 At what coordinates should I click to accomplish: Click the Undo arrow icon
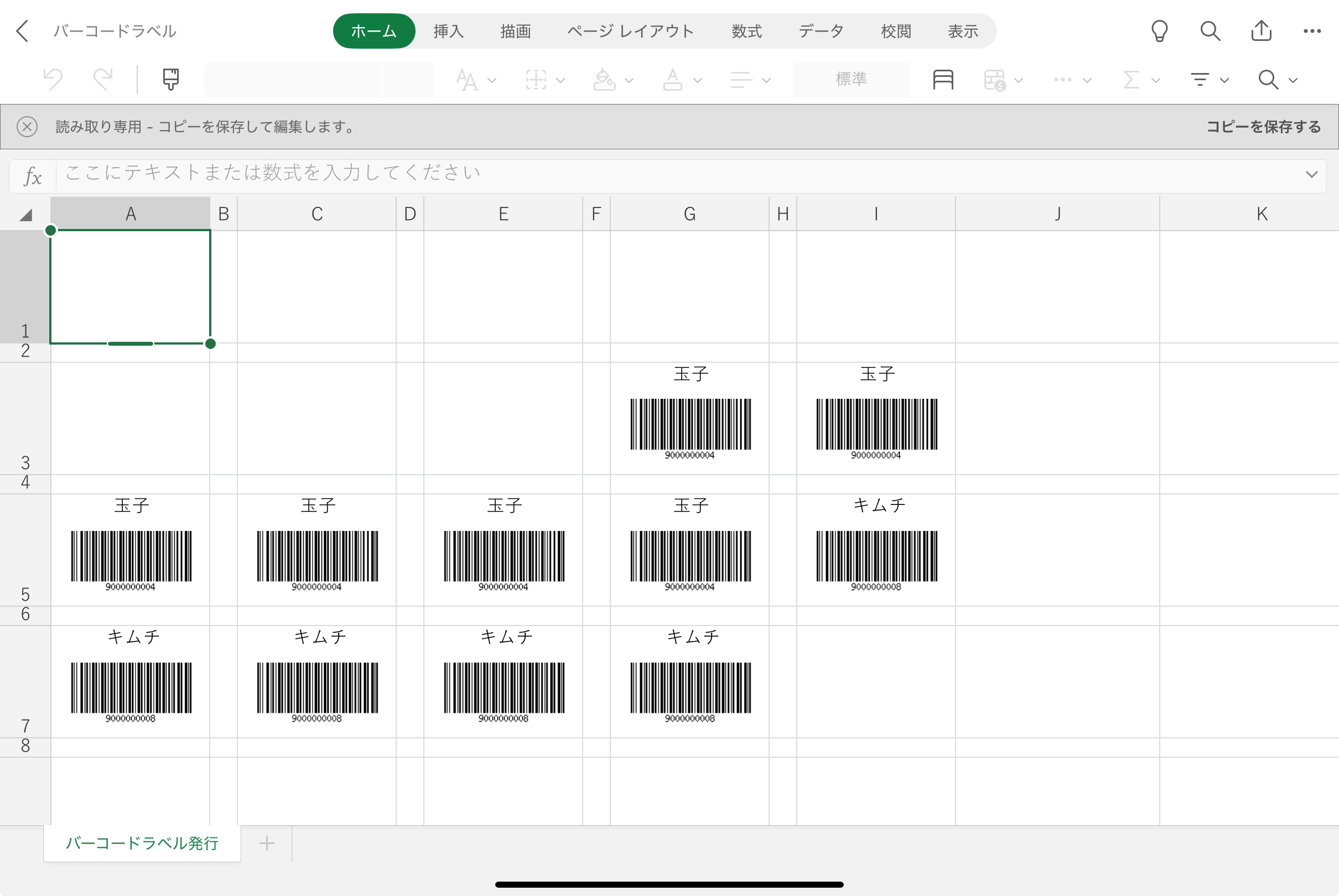pyautogui.click(x=53, y=80)
